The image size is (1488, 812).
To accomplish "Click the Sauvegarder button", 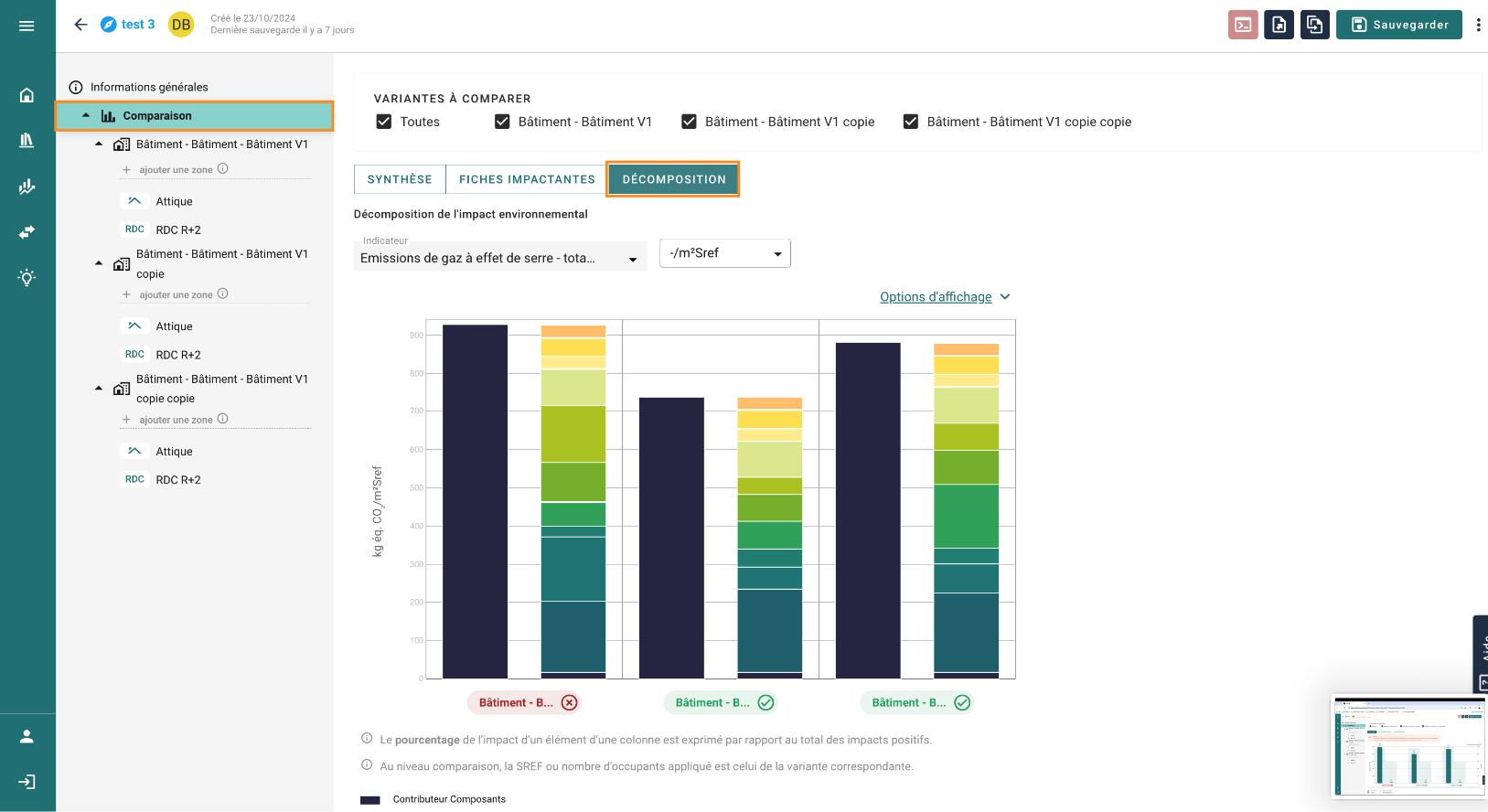I will click(x=1399, y=25).
